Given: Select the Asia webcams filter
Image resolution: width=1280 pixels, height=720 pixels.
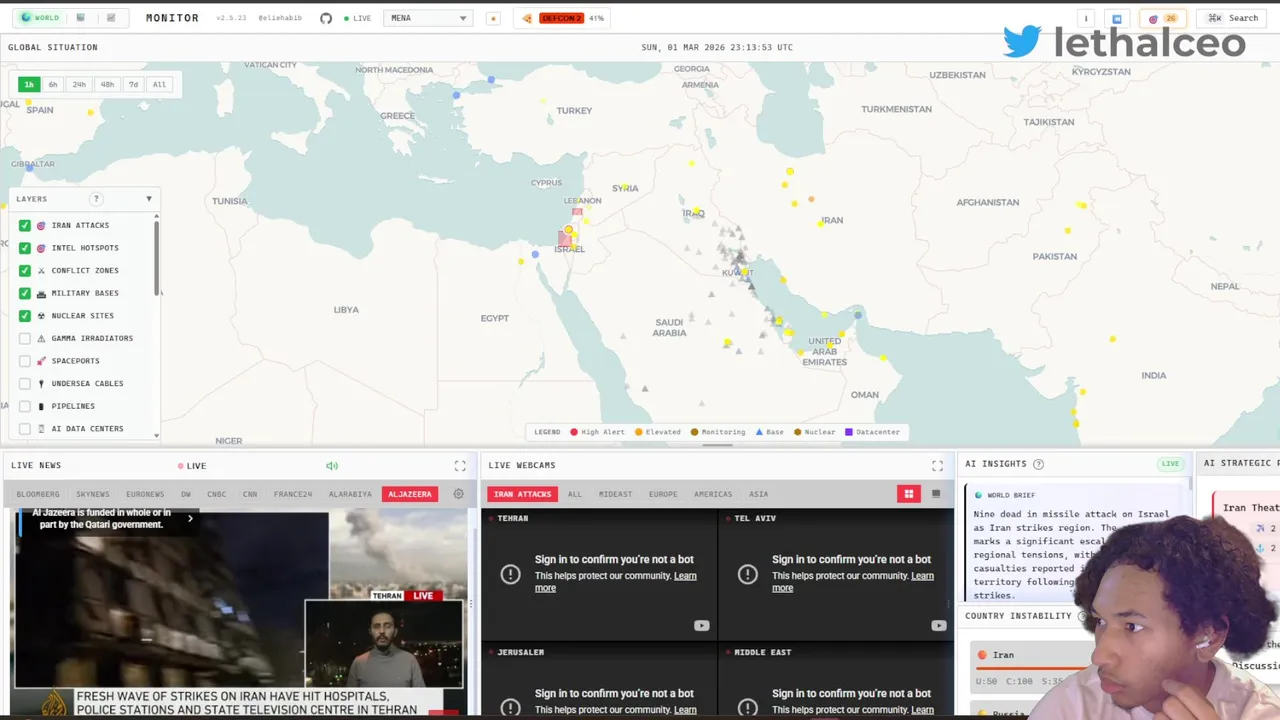Looking at the screenshot, I should 759,494.
